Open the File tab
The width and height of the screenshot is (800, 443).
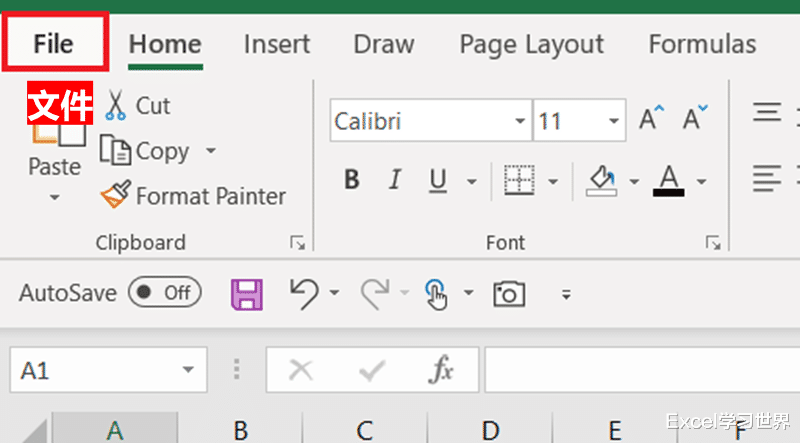54,43
